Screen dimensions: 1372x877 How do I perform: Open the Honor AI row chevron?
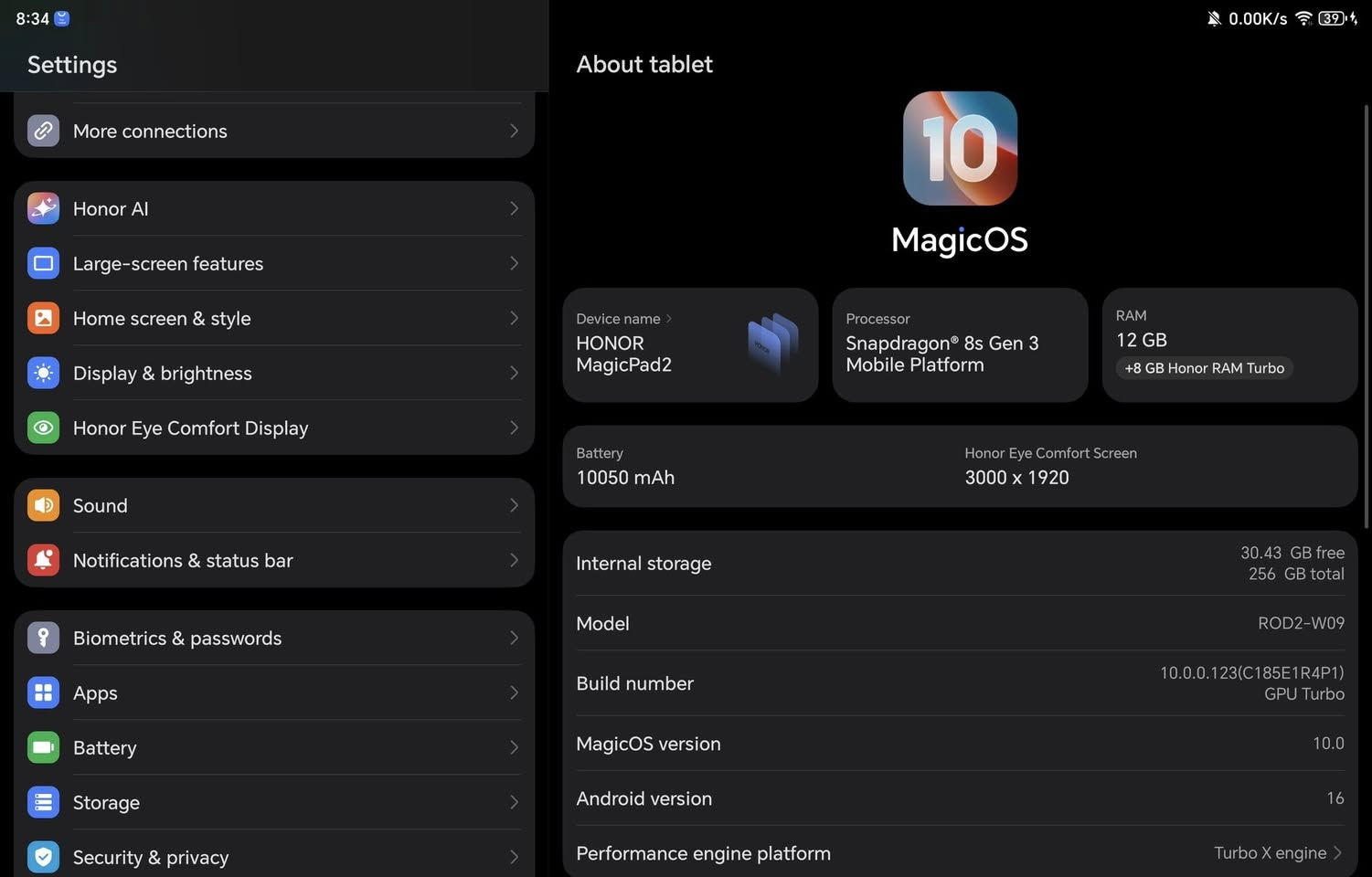tap(514, 208)
